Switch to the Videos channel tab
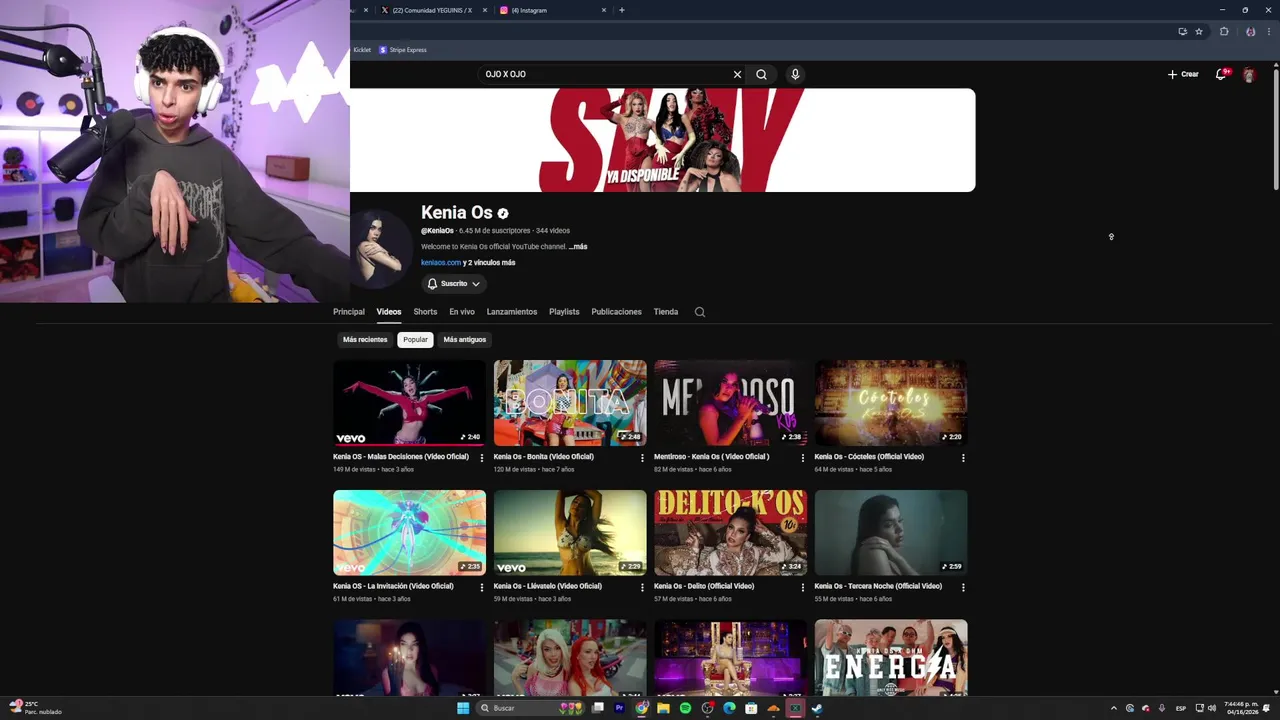 tap(389, 312)
